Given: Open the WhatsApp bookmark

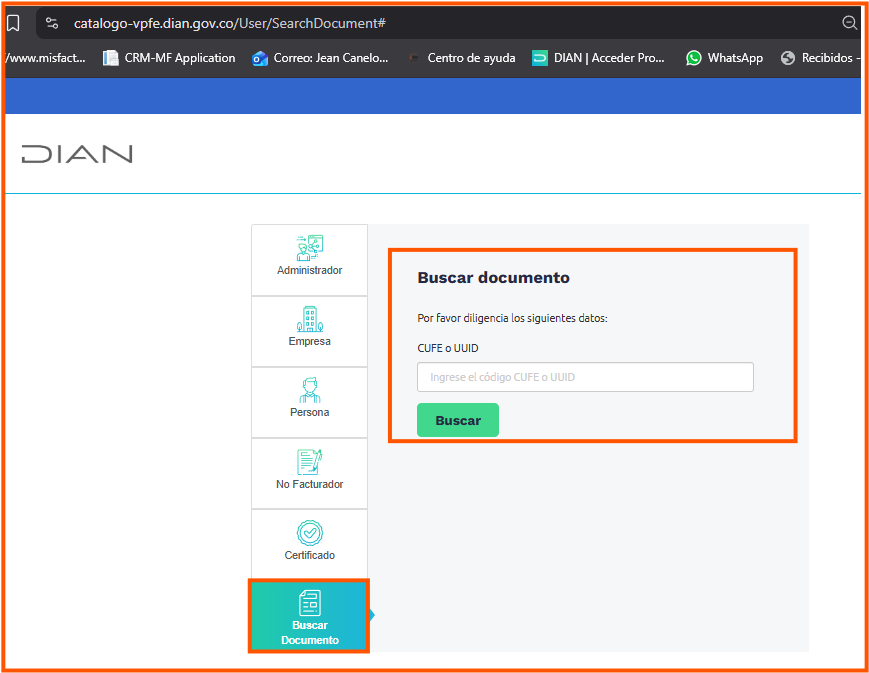Looking at the screenshot, I should (724, 58).
